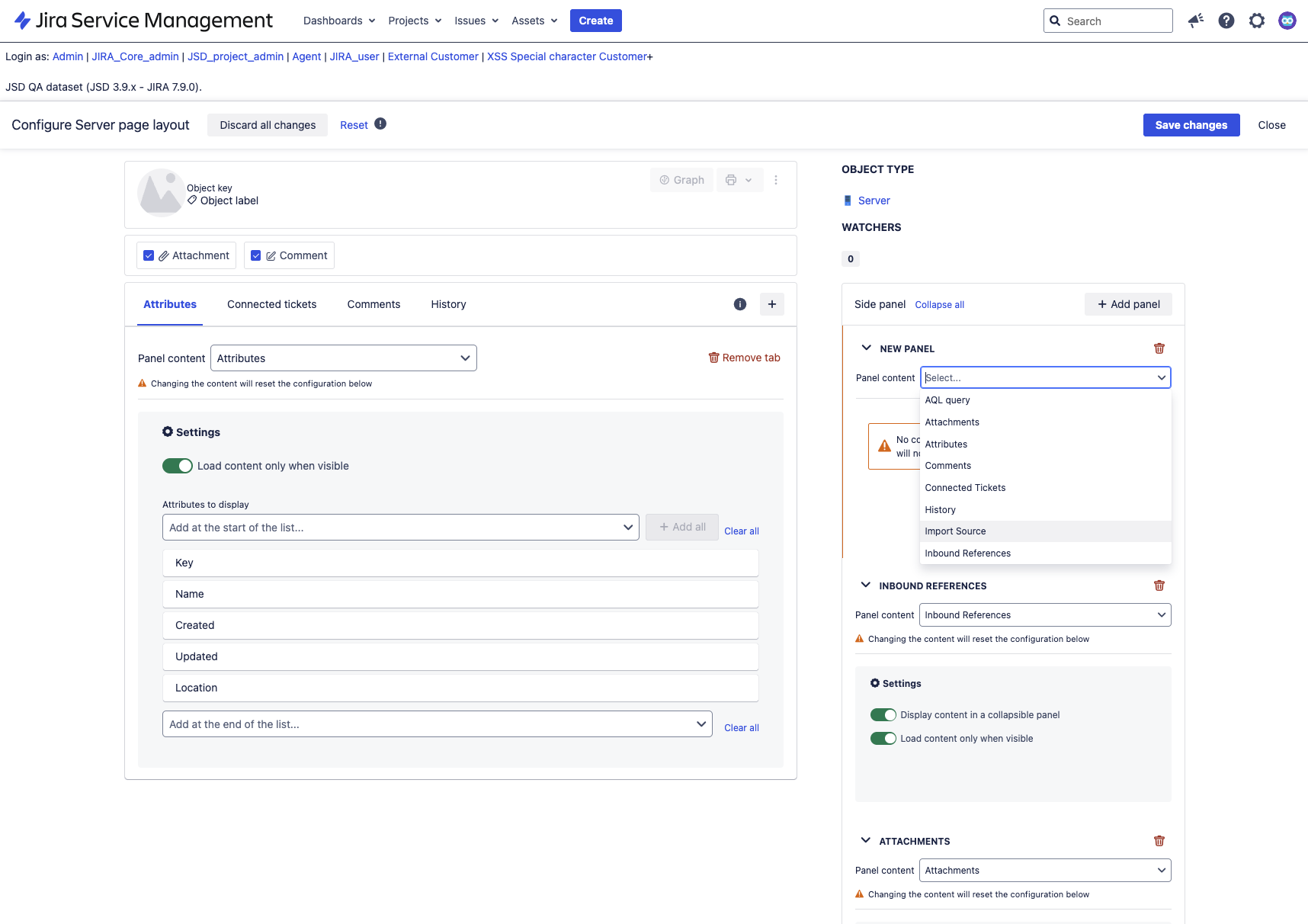Click the Server object type link
The width and height of the screenshot is (1308, 924).
[x=874, y=201]
